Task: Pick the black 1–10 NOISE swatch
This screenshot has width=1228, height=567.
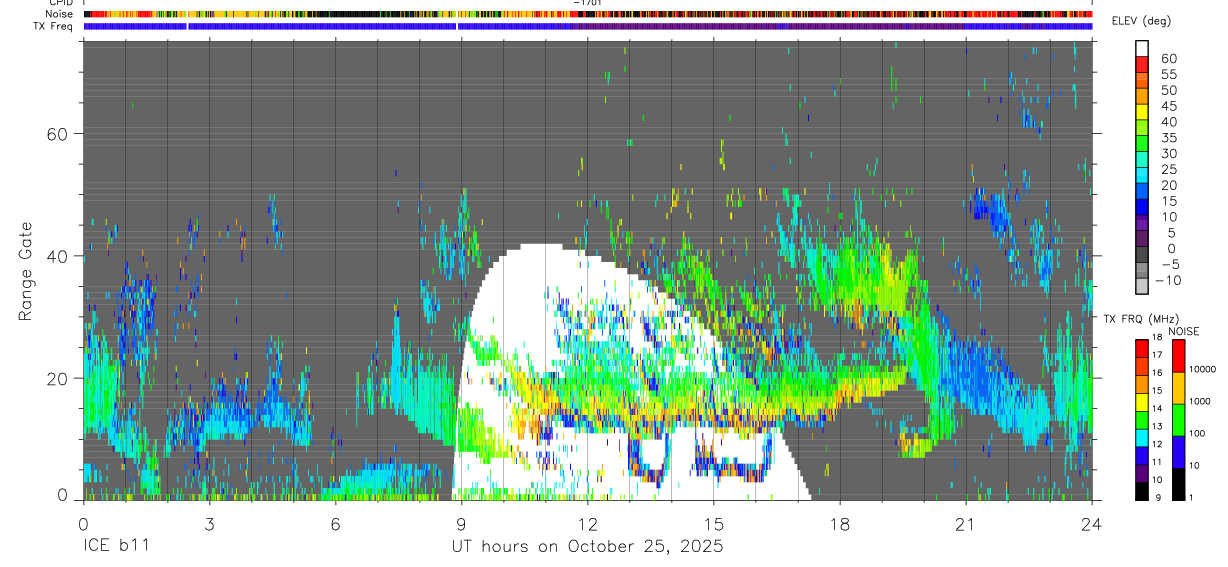Action: click(x=1178, y=483)
